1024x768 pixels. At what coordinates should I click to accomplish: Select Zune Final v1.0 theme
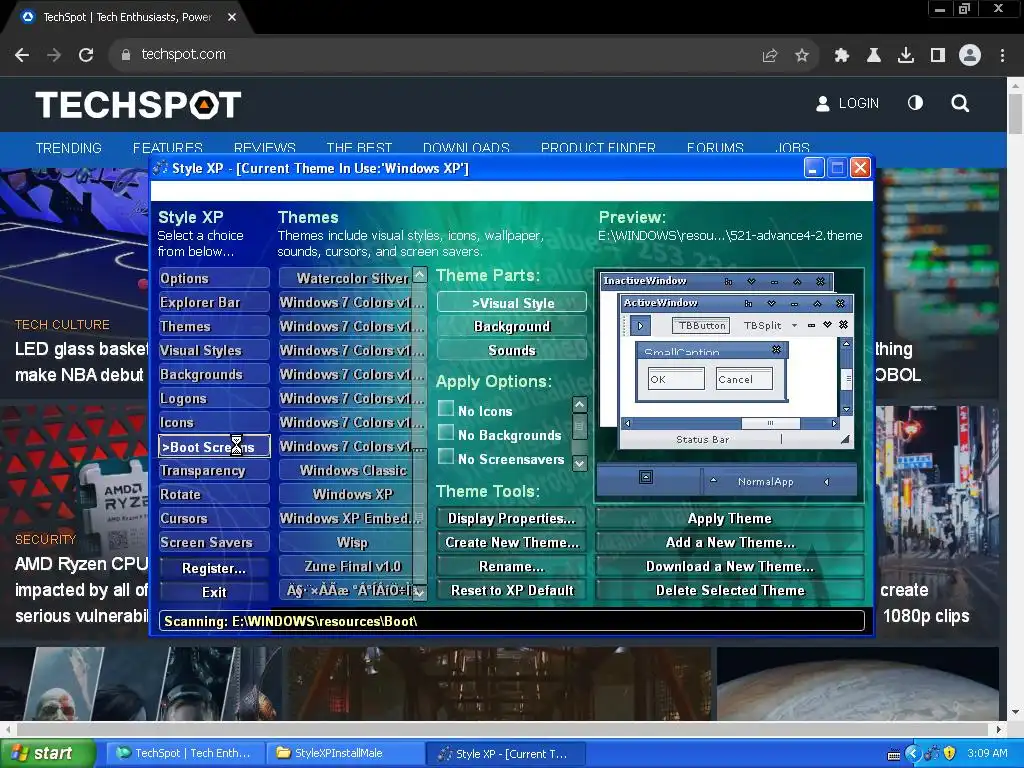(346, 566)
